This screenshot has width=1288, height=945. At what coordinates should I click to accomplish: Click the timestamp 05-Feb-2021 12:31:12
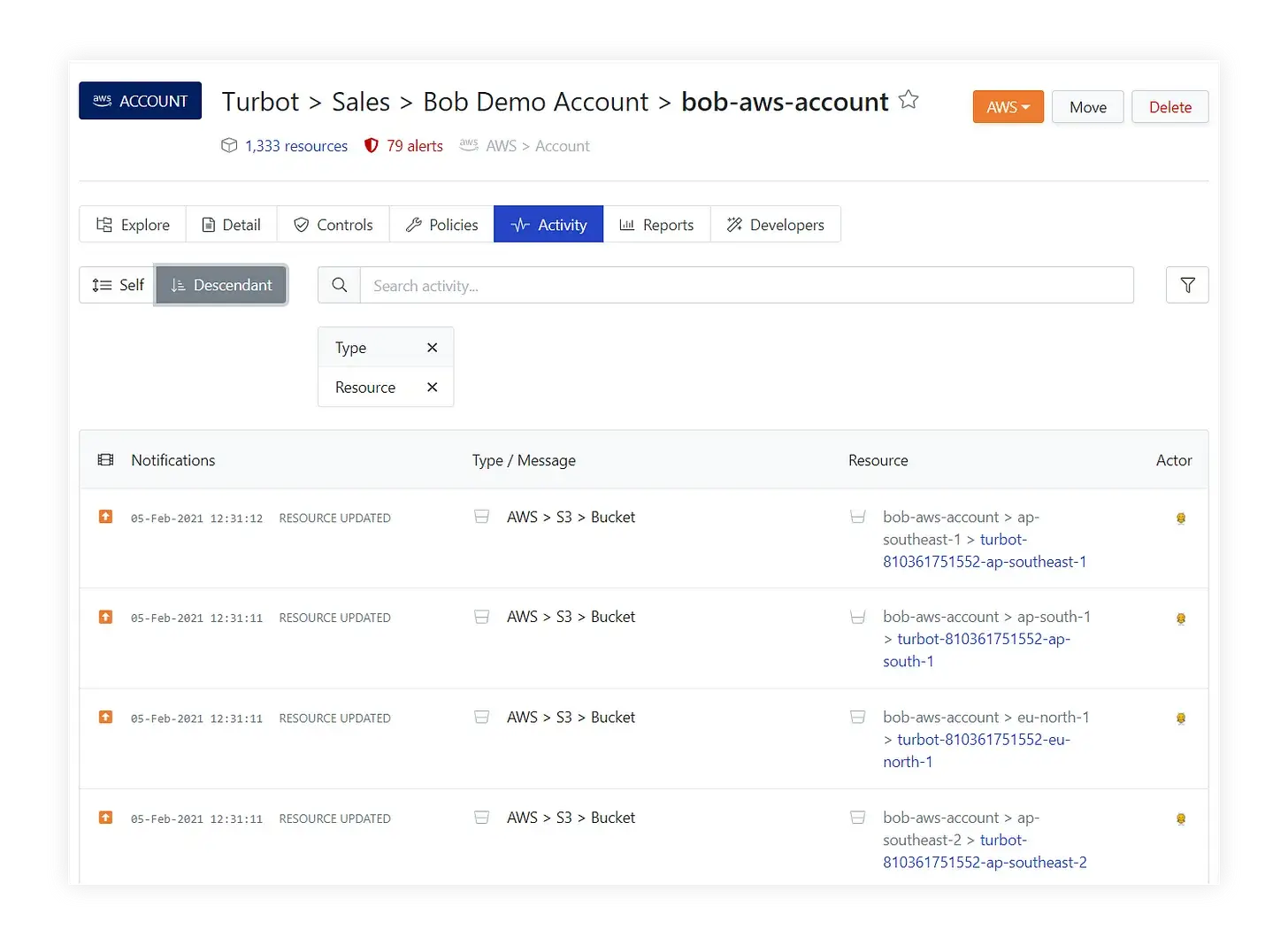tap(196, 519)
